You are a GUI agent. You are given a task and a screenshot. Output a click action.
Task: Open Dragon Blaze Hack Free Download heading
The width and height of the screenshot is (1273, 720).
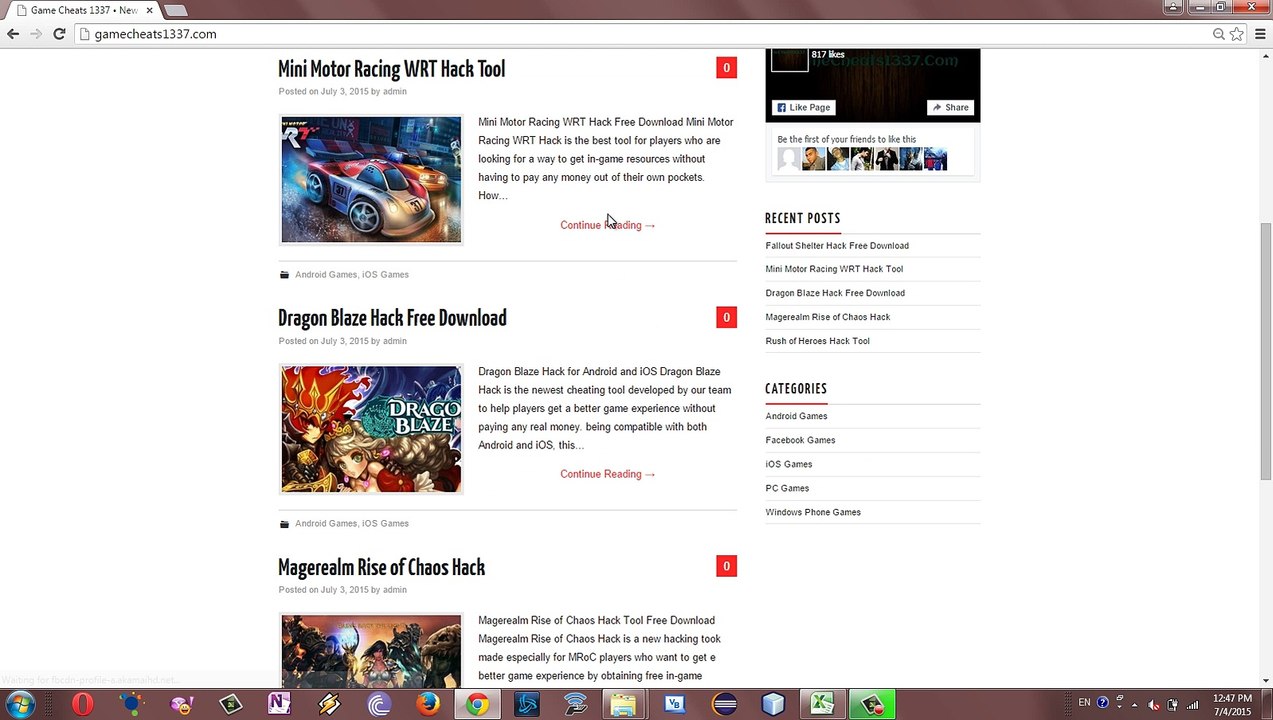[x=392, y=318]
